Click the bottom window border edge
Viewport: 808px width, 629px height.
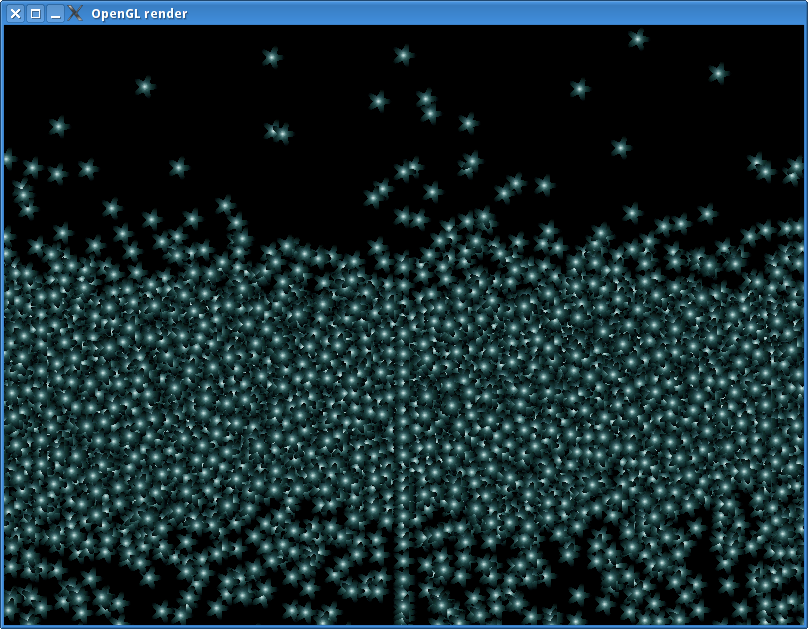(404, 626)
